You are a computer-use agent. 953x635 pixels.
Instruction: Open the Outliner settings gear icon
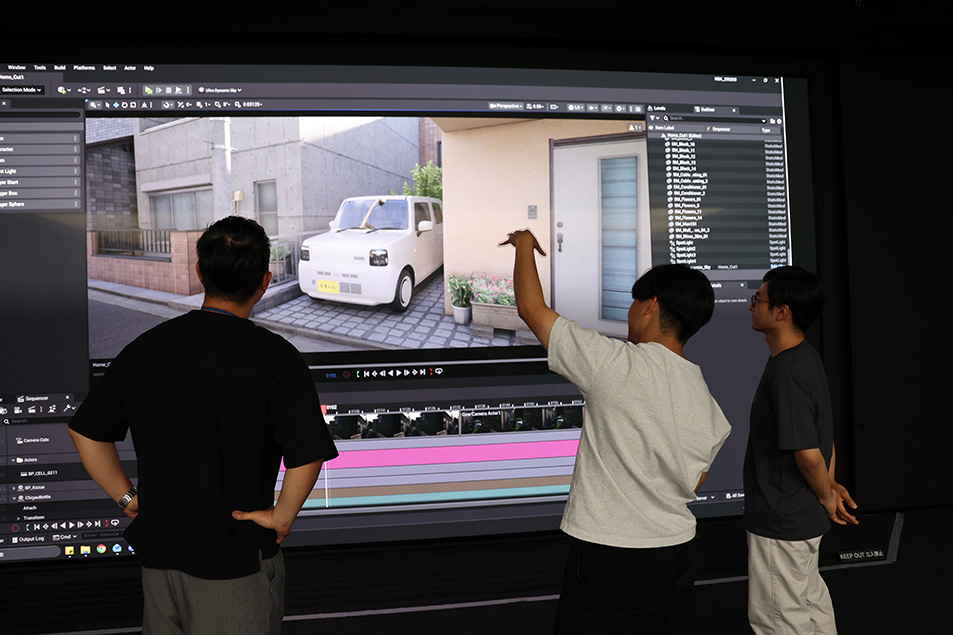pyautogui.click(x=779, y=121)
